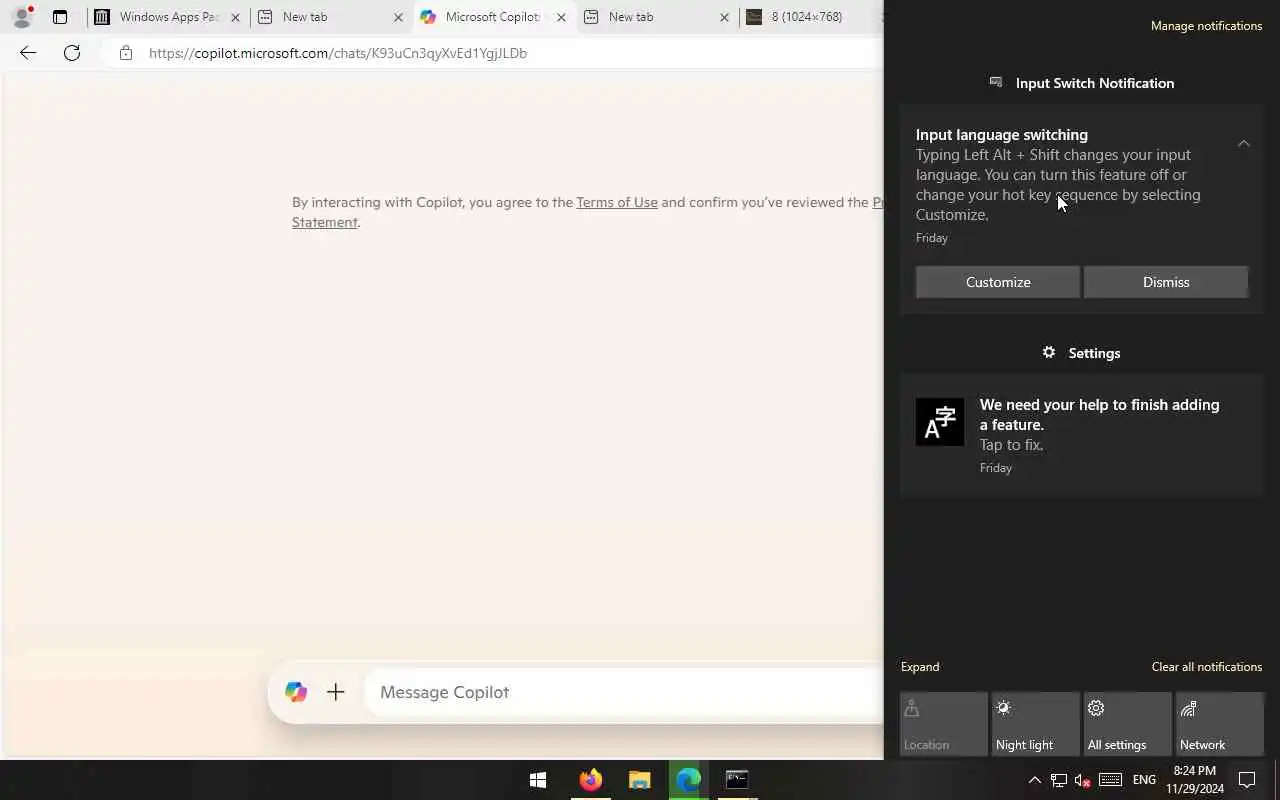The width and height of the screenshot is (1280, 800).
Task: Close the Action Center notification icon
Action: (1247, 780)
